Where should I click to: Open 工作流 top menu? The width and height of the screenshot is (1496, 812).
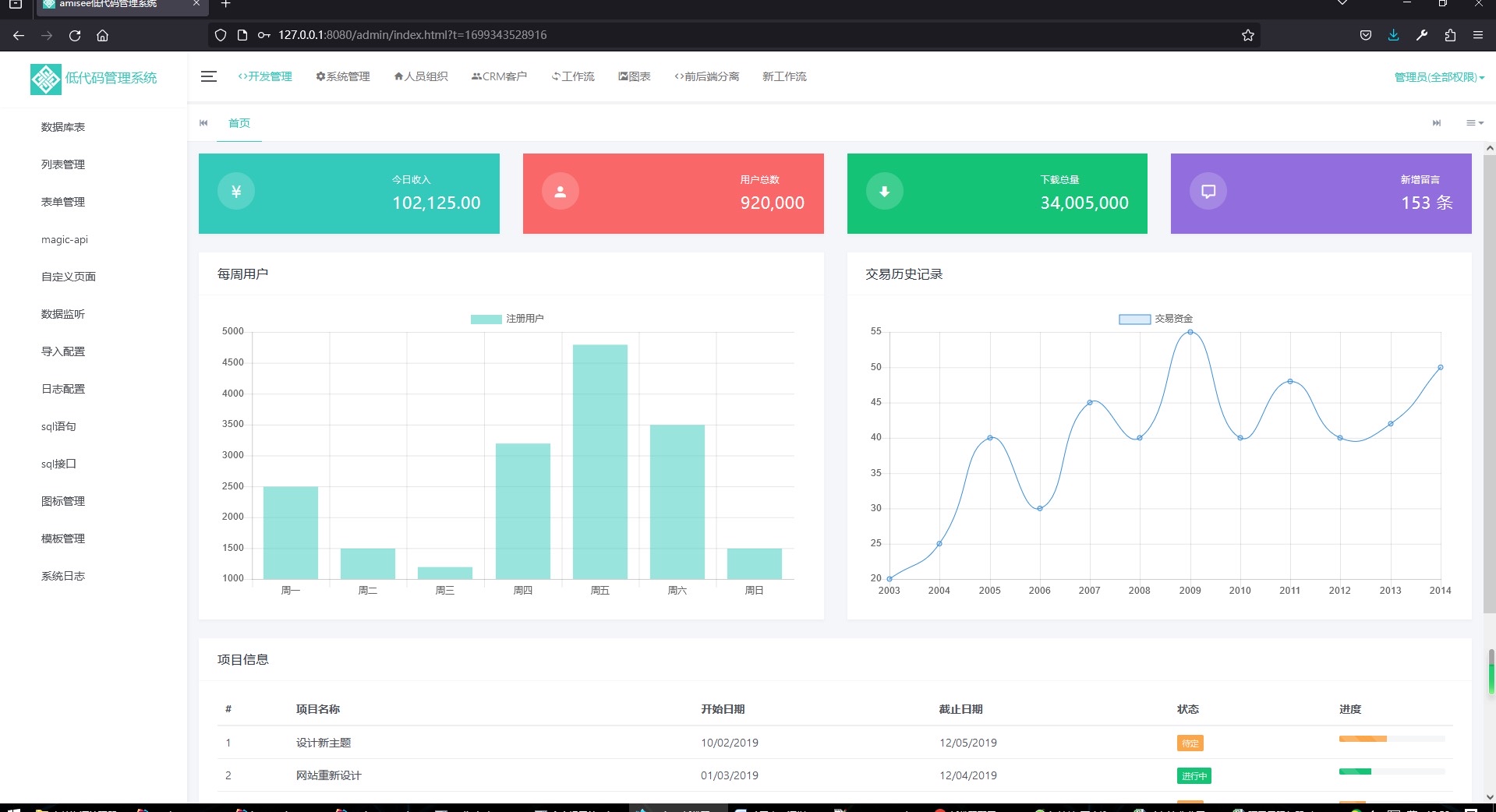pyautogui.click(x=573, y=76)
